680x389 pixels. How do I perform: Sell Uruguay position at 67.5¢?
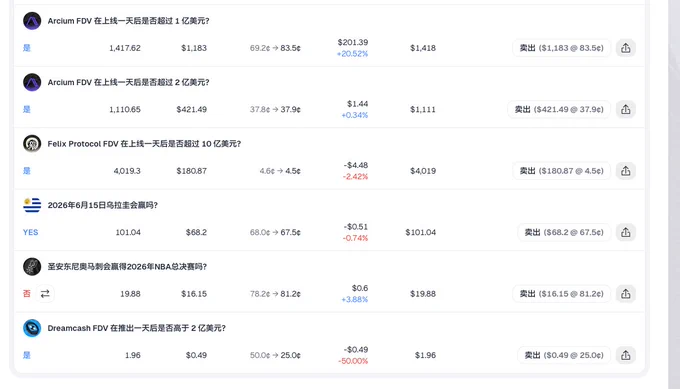(564, 232)
